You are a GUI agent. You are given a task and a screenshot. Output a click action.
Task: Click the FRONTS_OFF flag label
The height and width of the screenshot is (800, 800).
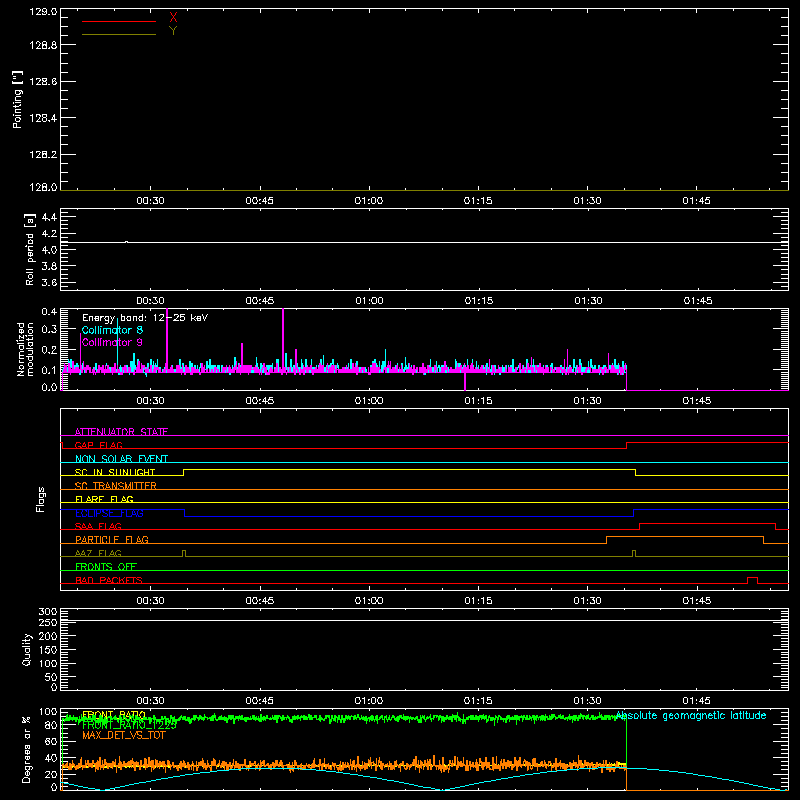pos(106,566)
